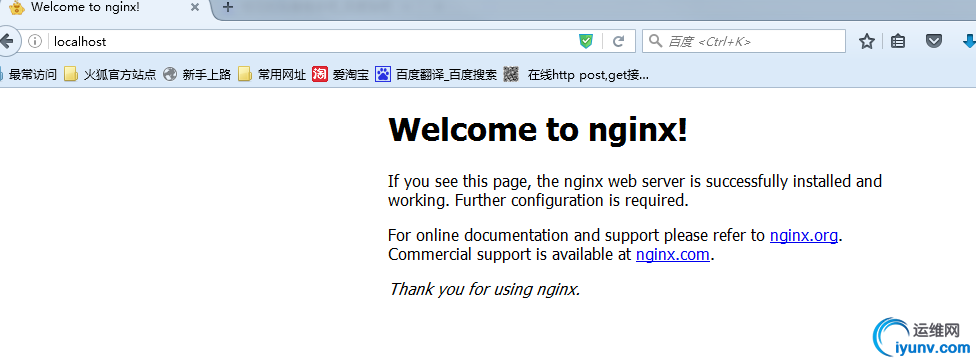The image size is (976, 364).
Task: Follow the nginx.org link
Action: point(804,236)
